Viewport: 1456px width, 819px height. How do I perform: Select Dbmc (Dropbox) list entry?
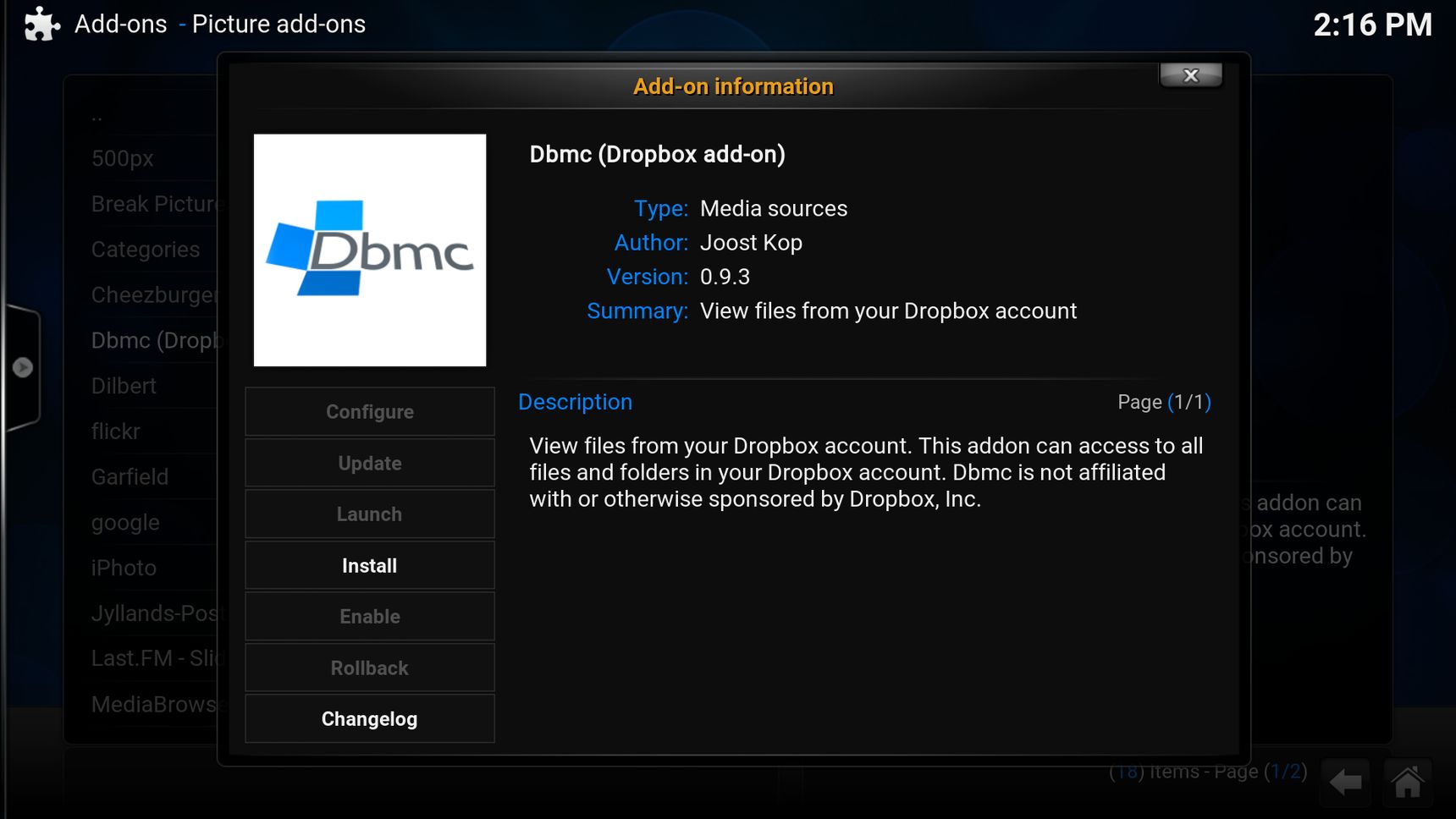point(155,340)
